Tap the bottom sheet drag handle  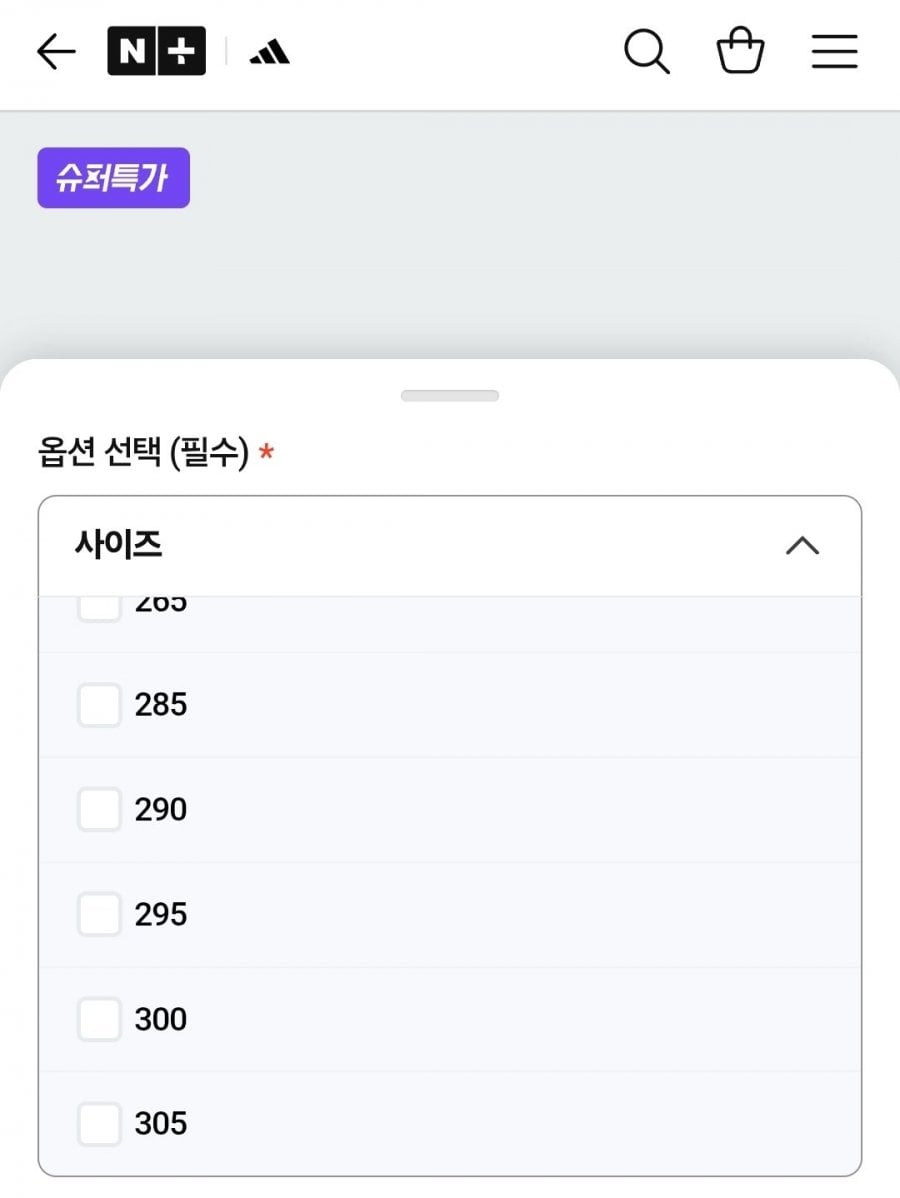coord(450,396)
